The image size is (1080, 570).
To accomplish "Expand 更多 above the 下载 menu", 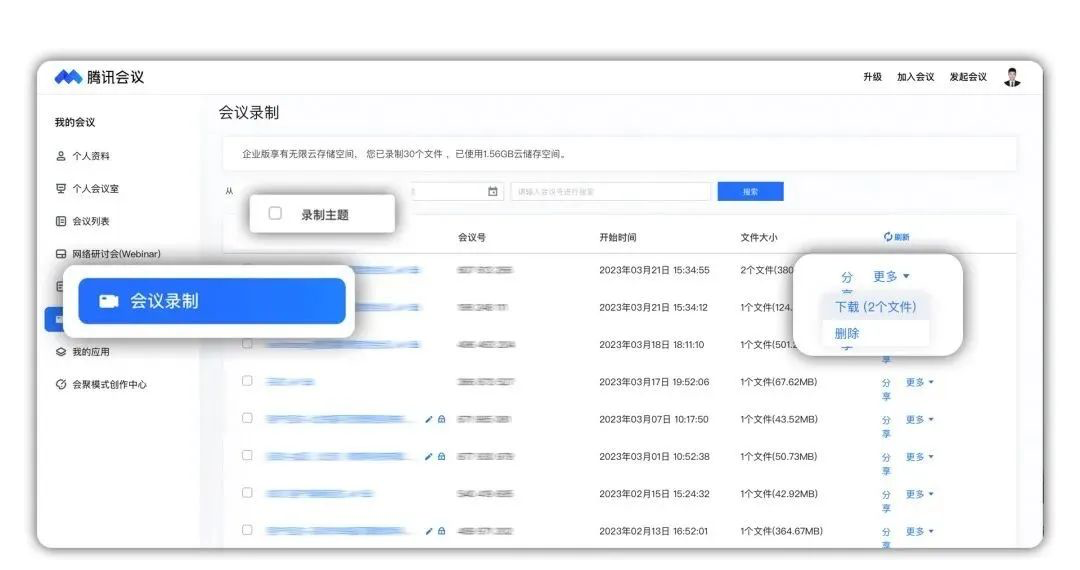I will 891,276.
